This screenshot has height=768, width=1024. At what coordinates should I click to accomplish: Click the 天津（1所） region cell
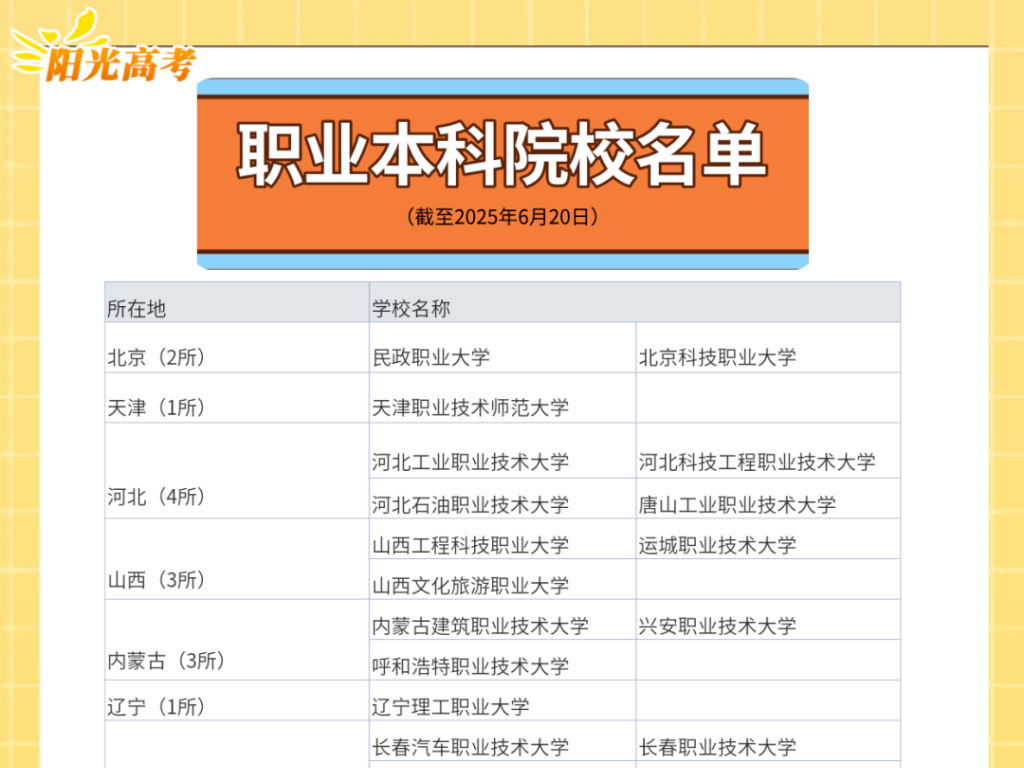156,407
